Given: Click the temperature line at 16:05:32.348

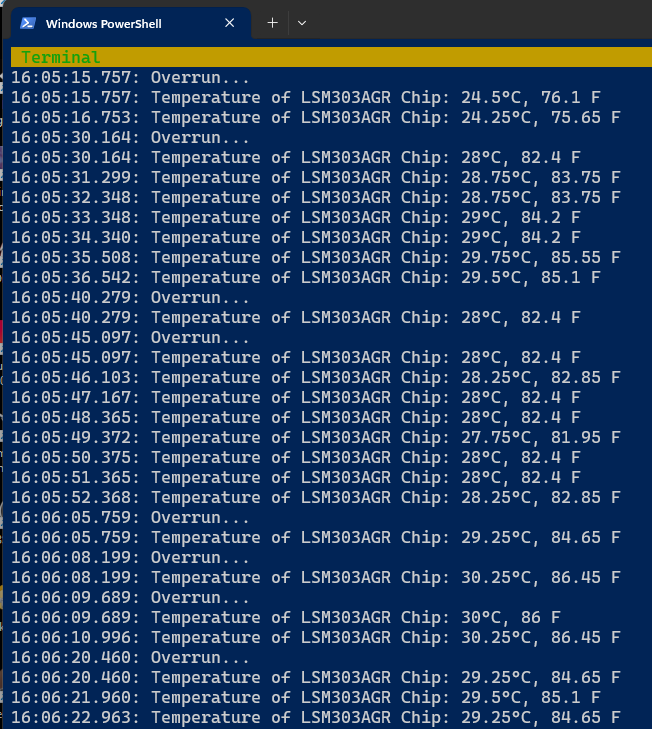Looking at the screenshot, I should coord(316,198).
